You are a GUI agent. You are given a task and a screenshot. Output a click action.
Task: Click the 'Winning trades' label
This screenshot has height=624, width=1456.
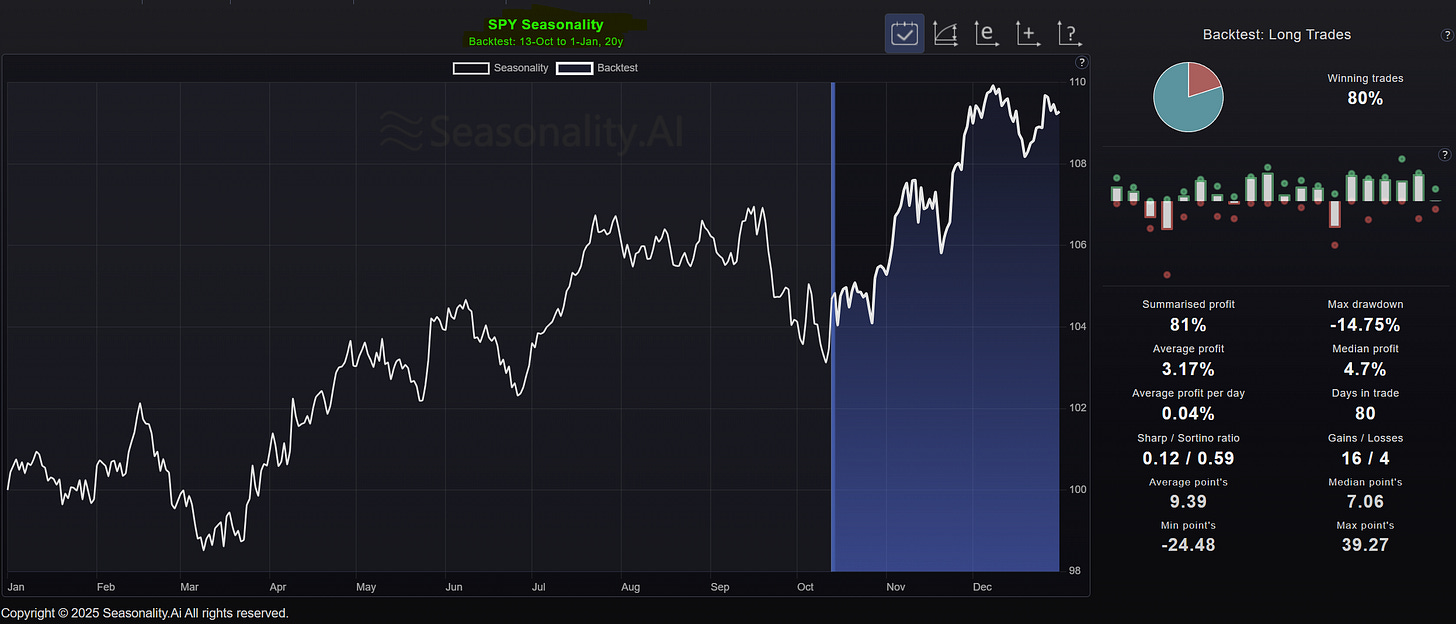[1365, 78]
